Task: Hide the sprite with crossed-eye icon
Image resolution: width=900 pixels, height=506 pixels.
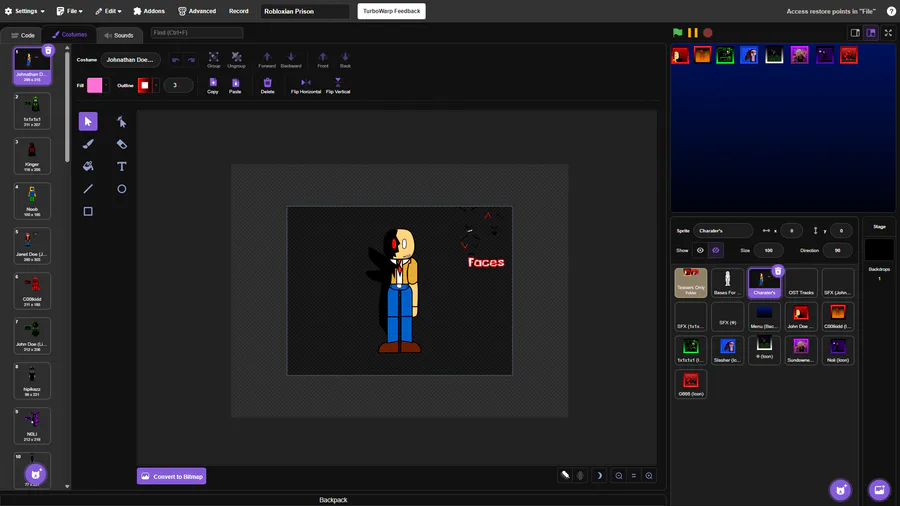Action: tap(716, 250)
